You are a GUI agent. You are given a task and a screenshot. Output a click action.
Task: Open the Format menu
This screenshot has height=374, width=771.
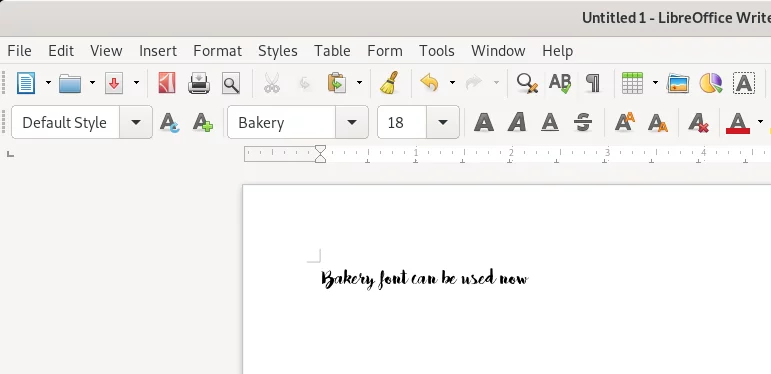(217, 51)
